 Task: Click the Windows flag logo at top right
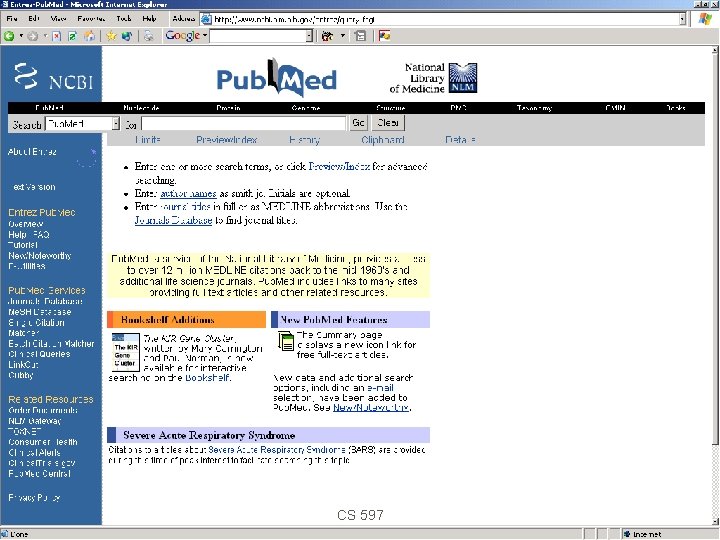(705, 19)
